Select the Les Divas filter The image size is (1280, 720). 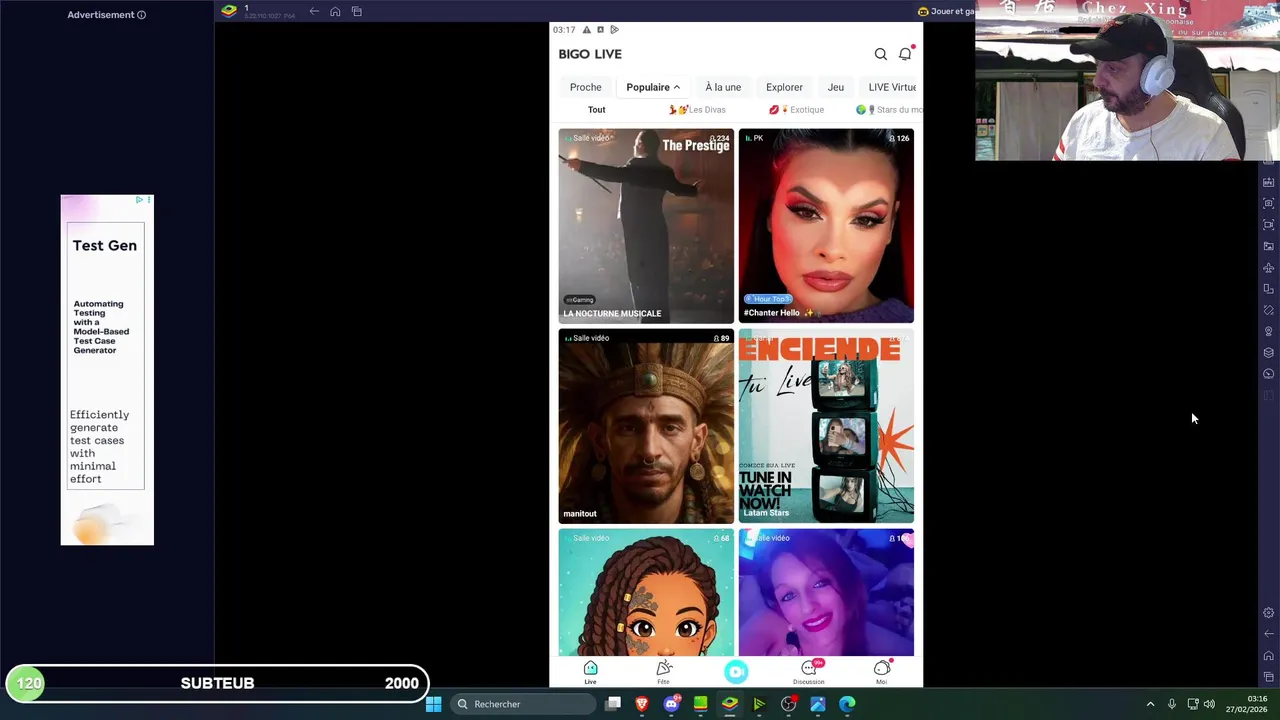point(697,110)
